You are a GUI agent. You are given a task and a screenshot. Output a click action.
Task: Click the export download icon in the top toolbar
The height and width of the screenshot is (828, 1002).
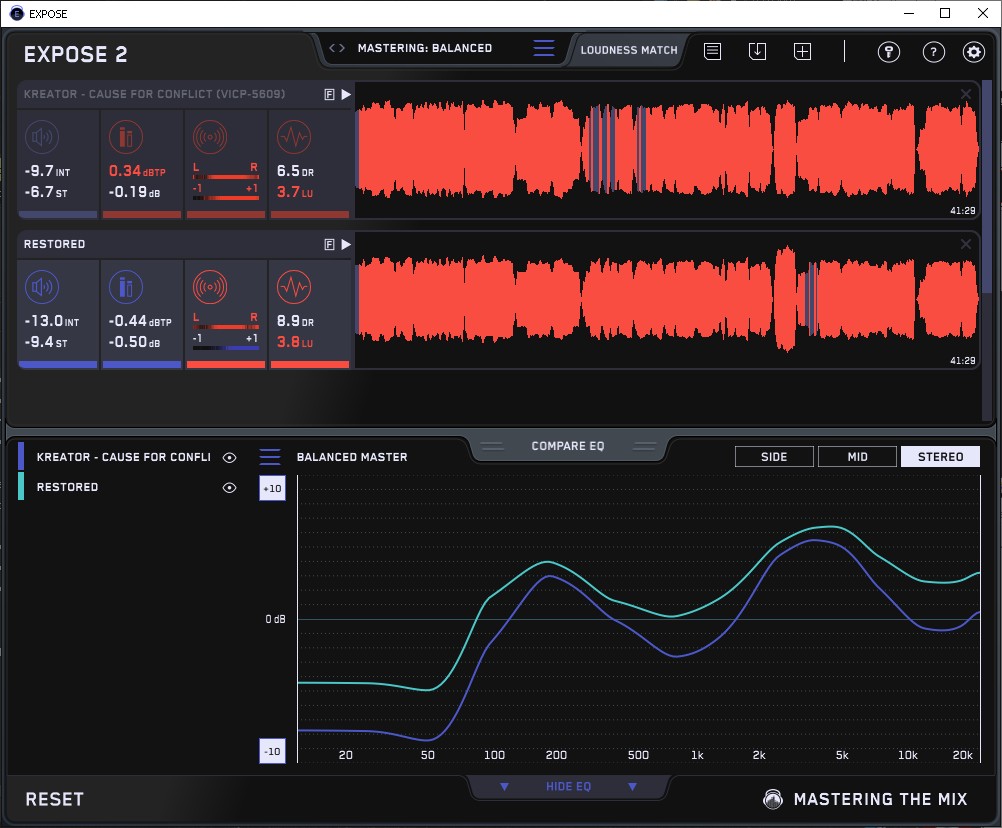pyautogui.click(x=757, y=51)
